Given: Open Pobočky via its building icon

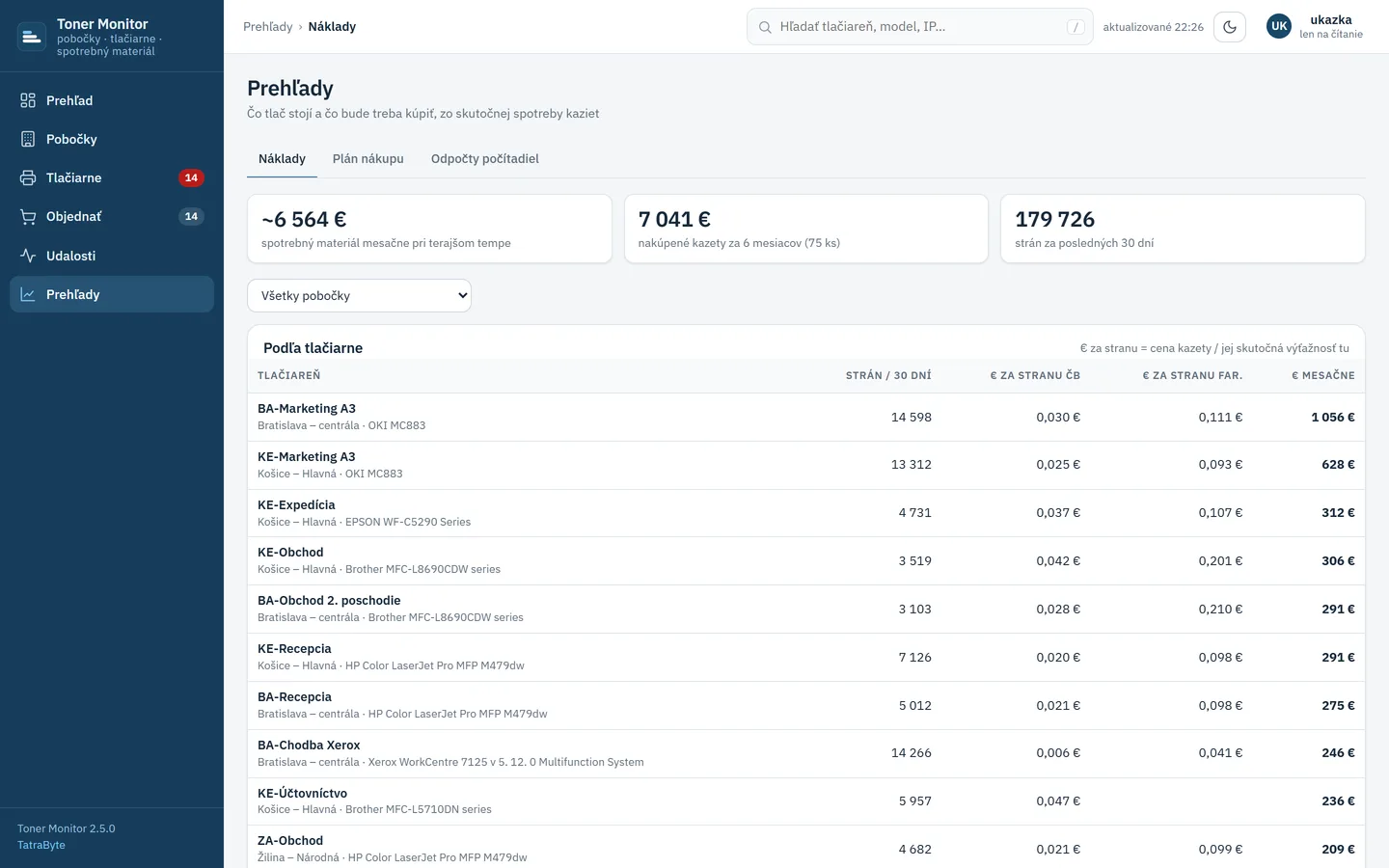Looking at the screenshot, I should pyautogui.click(x=28, y=139).
